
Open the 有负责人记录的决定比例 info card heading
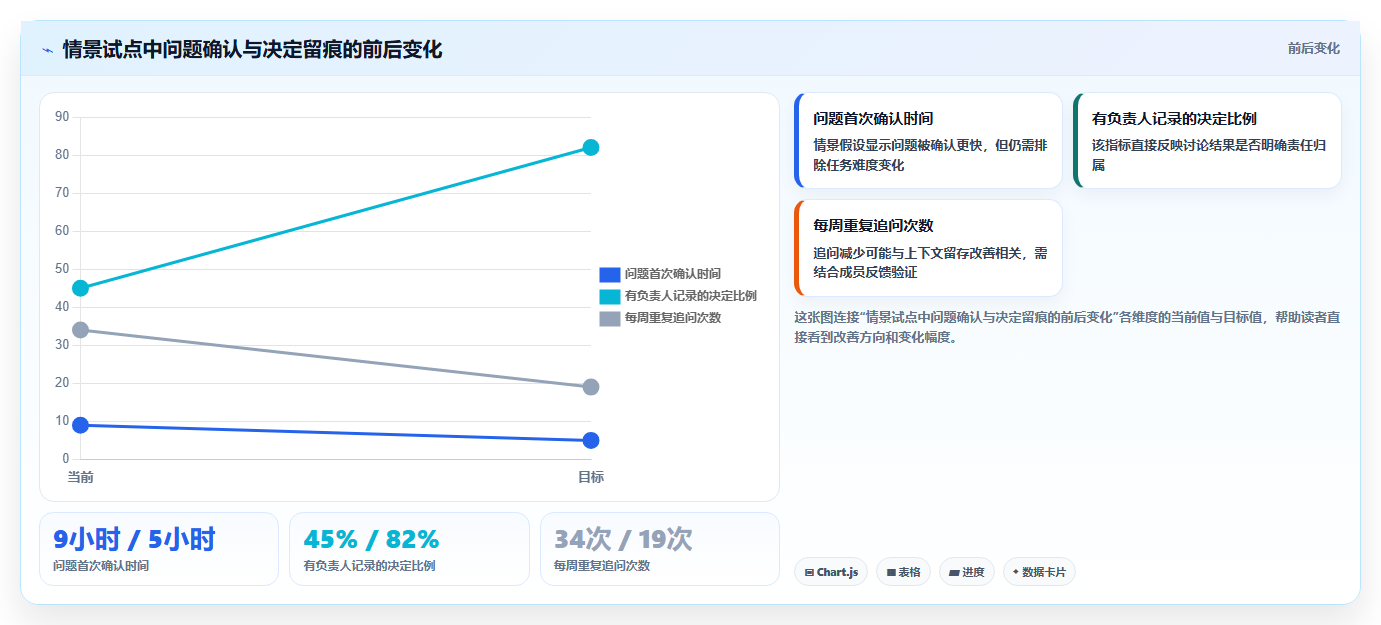click(1174, 119)
